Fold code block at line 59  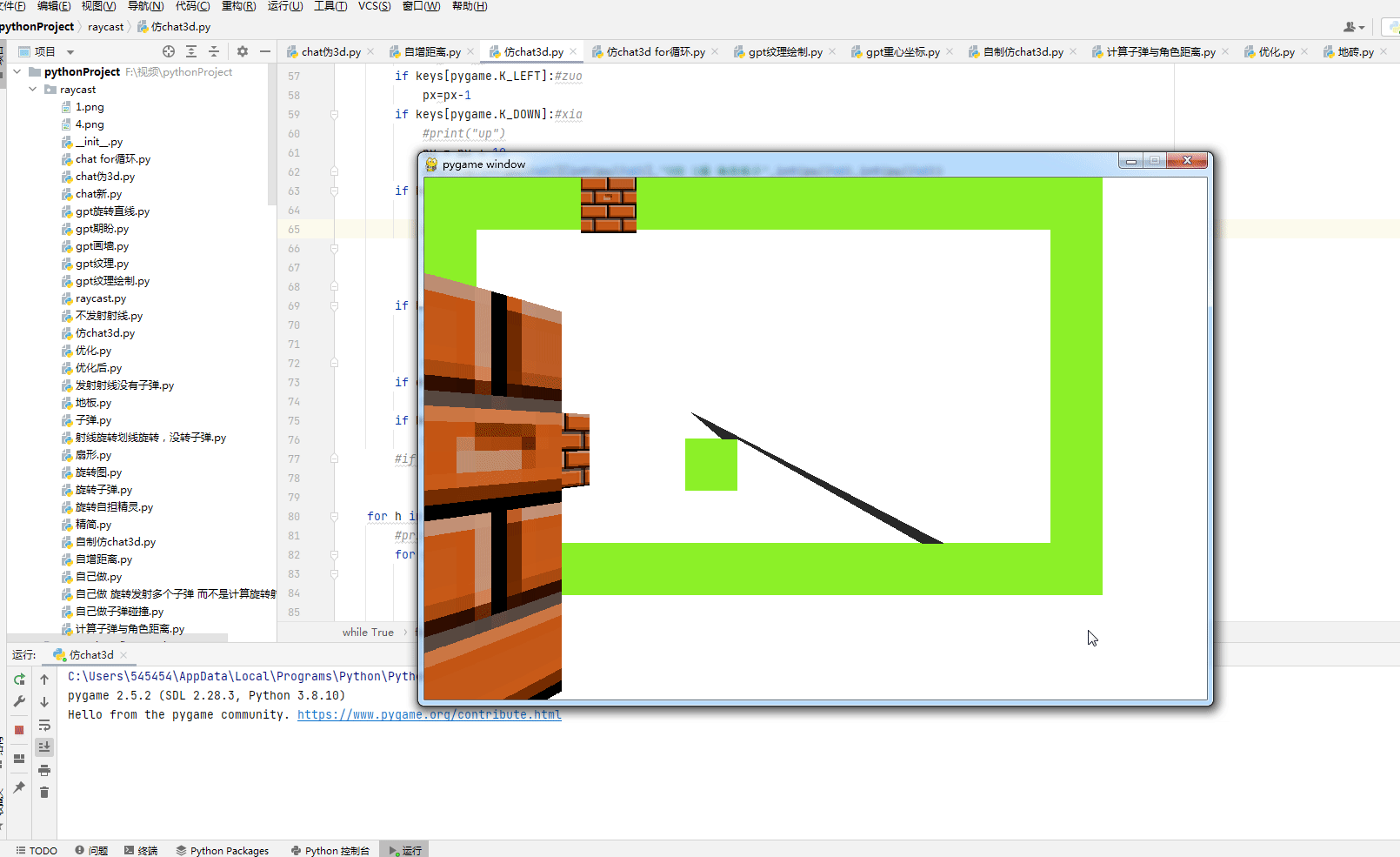coord(334,114)
